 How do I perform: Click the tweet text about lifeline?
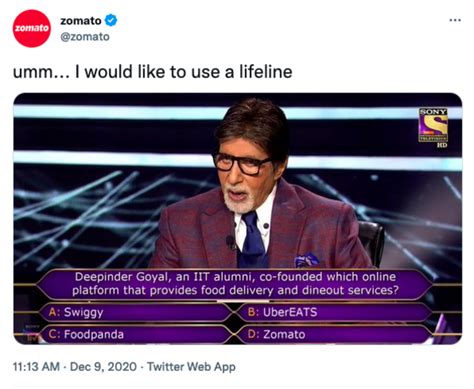tap(153, 72)
